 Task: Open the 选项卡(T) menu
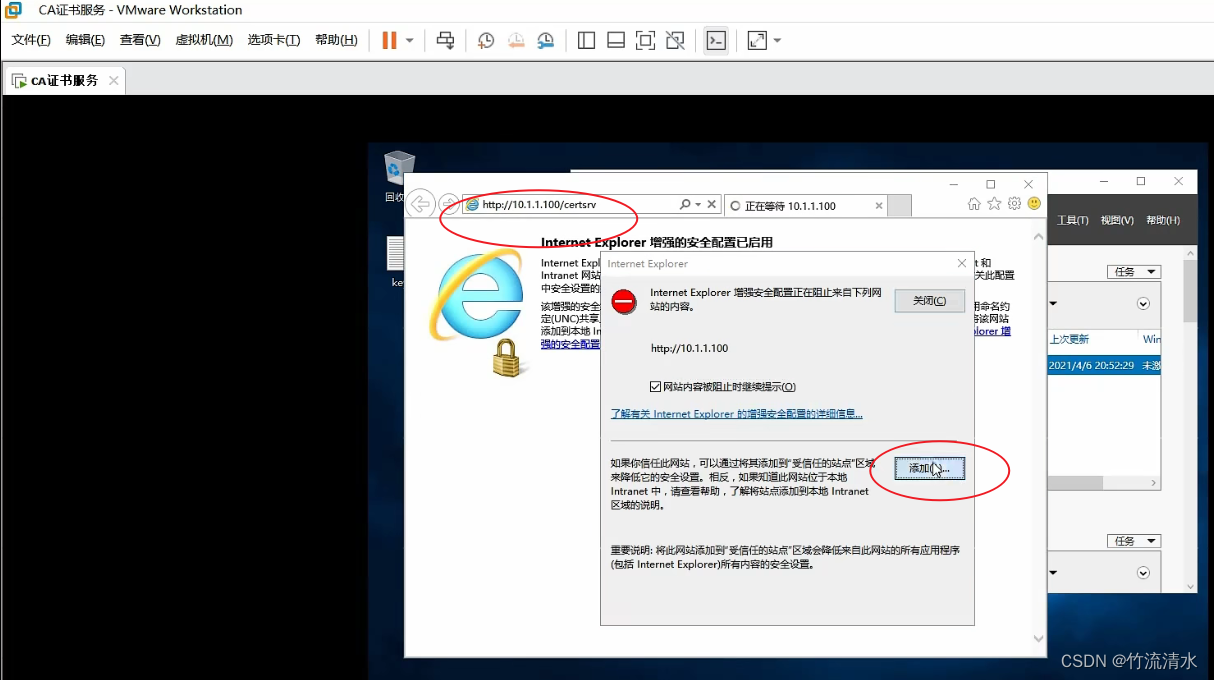[x=274, y=40]
